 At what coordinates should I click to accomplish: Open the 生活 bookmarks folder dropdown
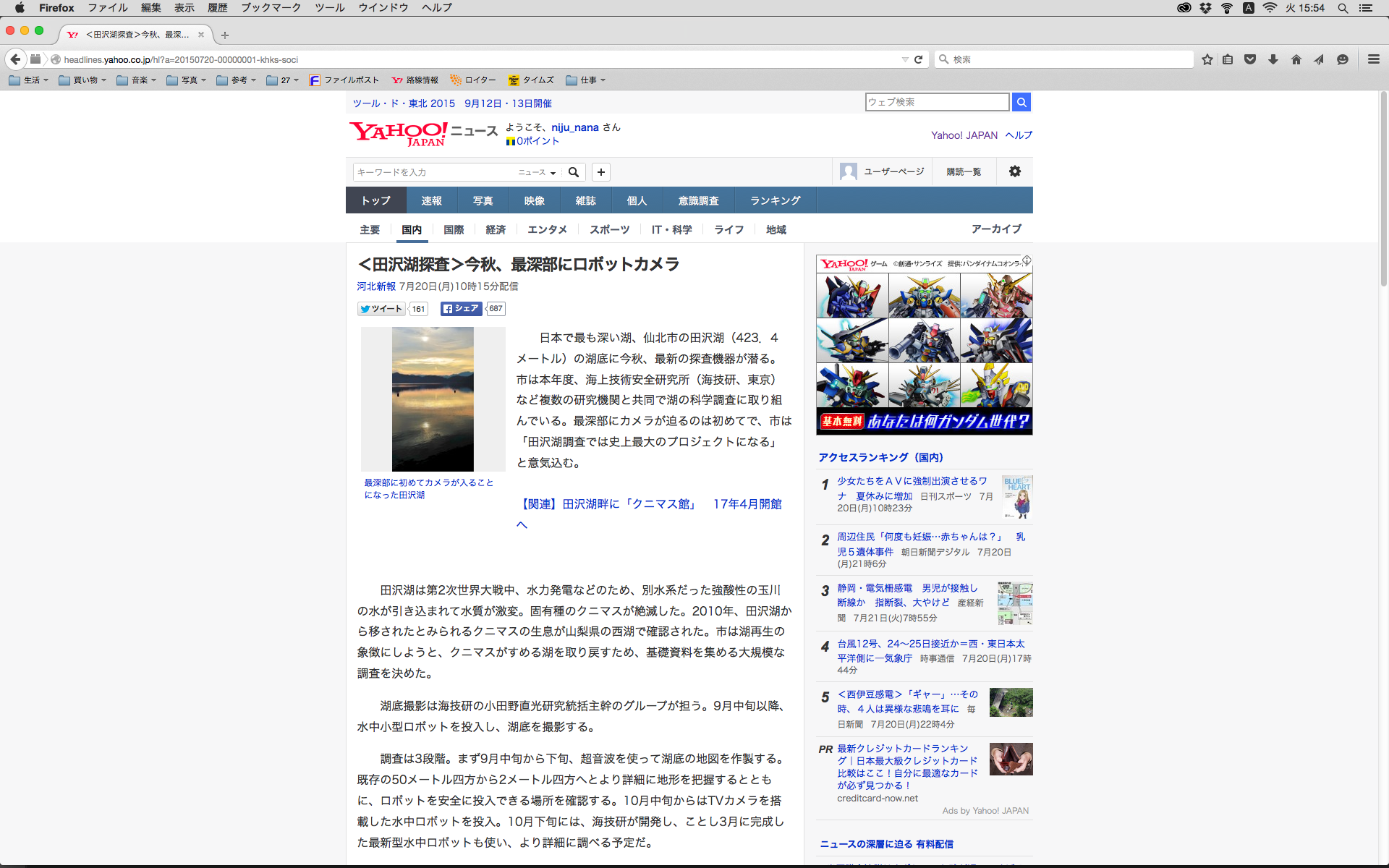[29, 80]
